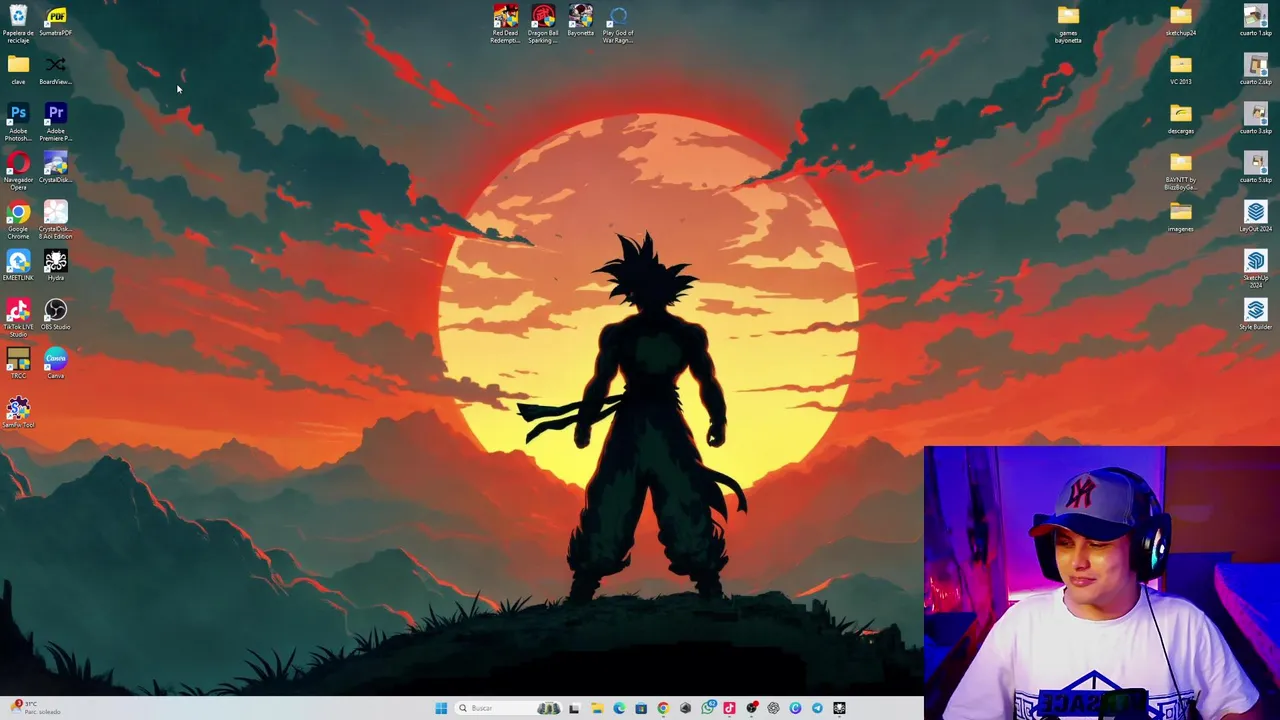Select the Dragon Ball Sparking game shortcut
This screenshot has width=1280, height=720.
coord(543,24)
